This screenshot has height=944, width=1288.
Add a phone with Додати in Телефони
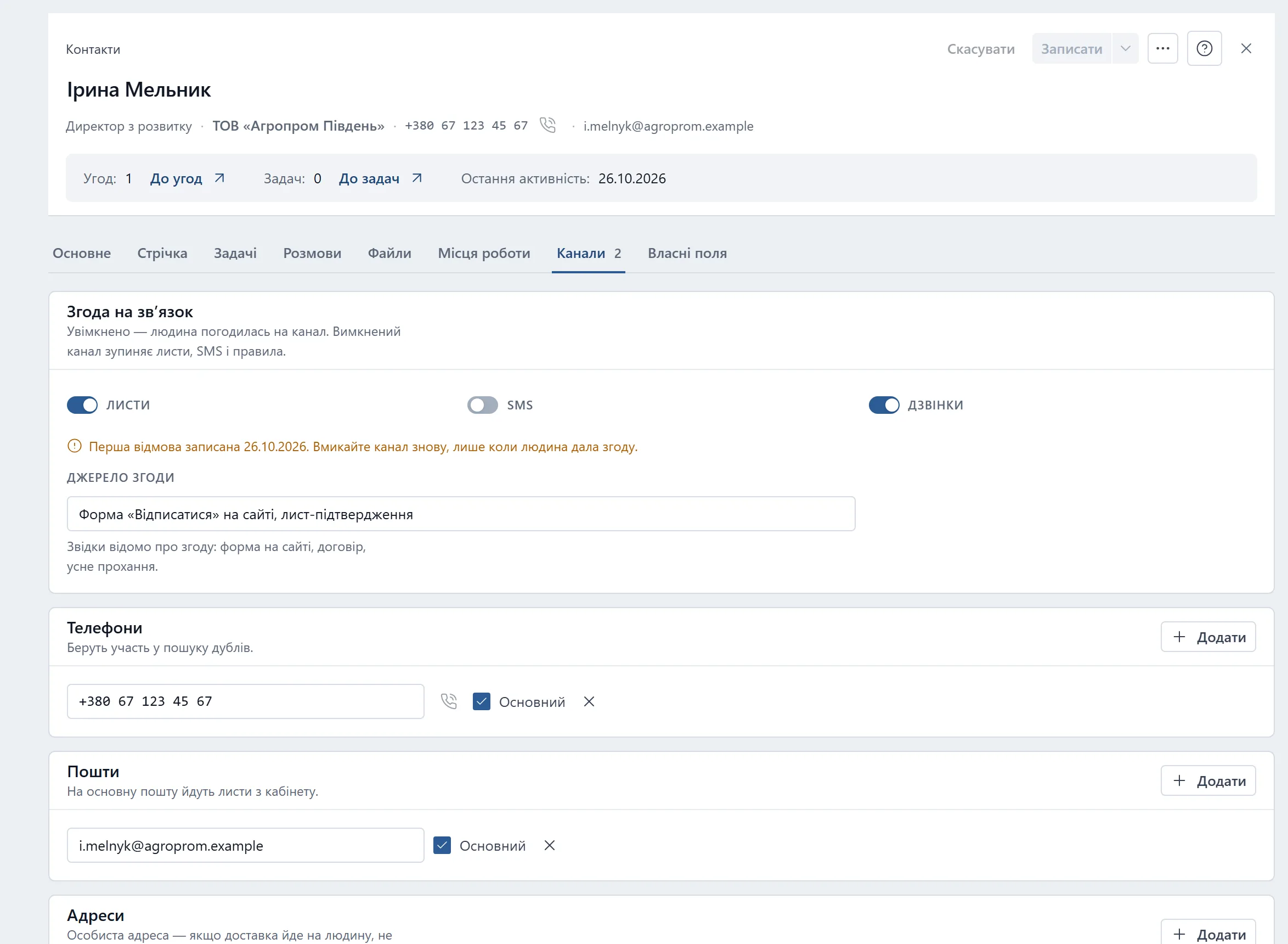click(1208, 637)
